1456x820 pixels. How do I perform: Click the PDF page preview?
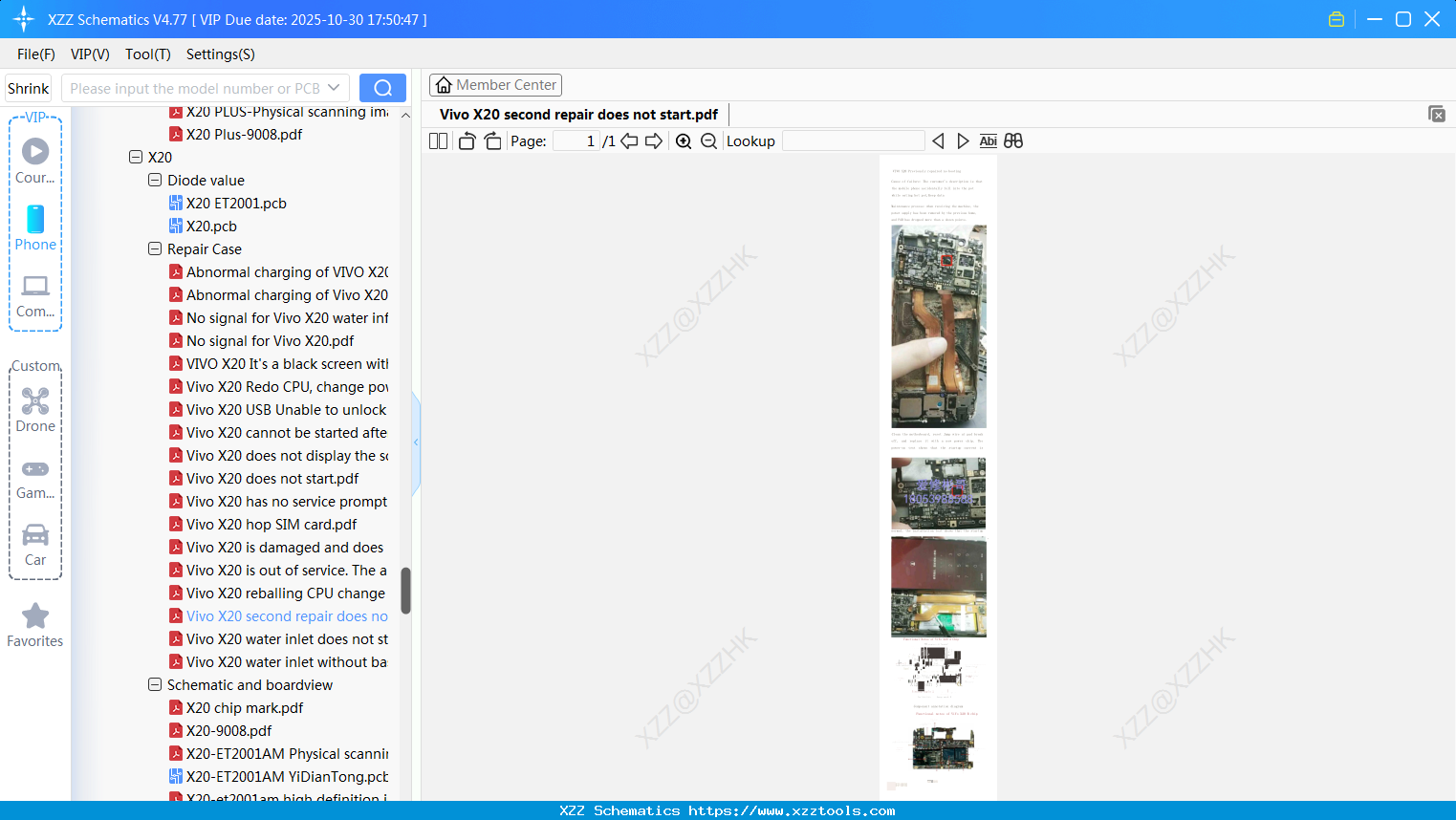(x=938, y=478)
